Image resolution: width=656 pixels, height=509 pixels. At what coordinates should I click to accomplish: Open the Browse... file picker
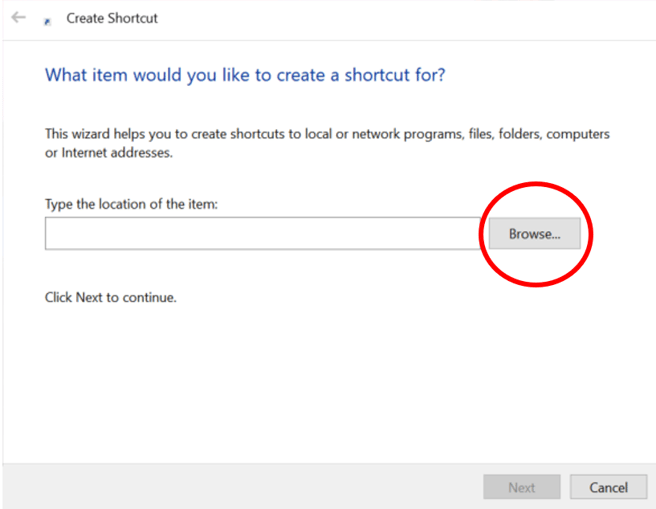point(534,233)
